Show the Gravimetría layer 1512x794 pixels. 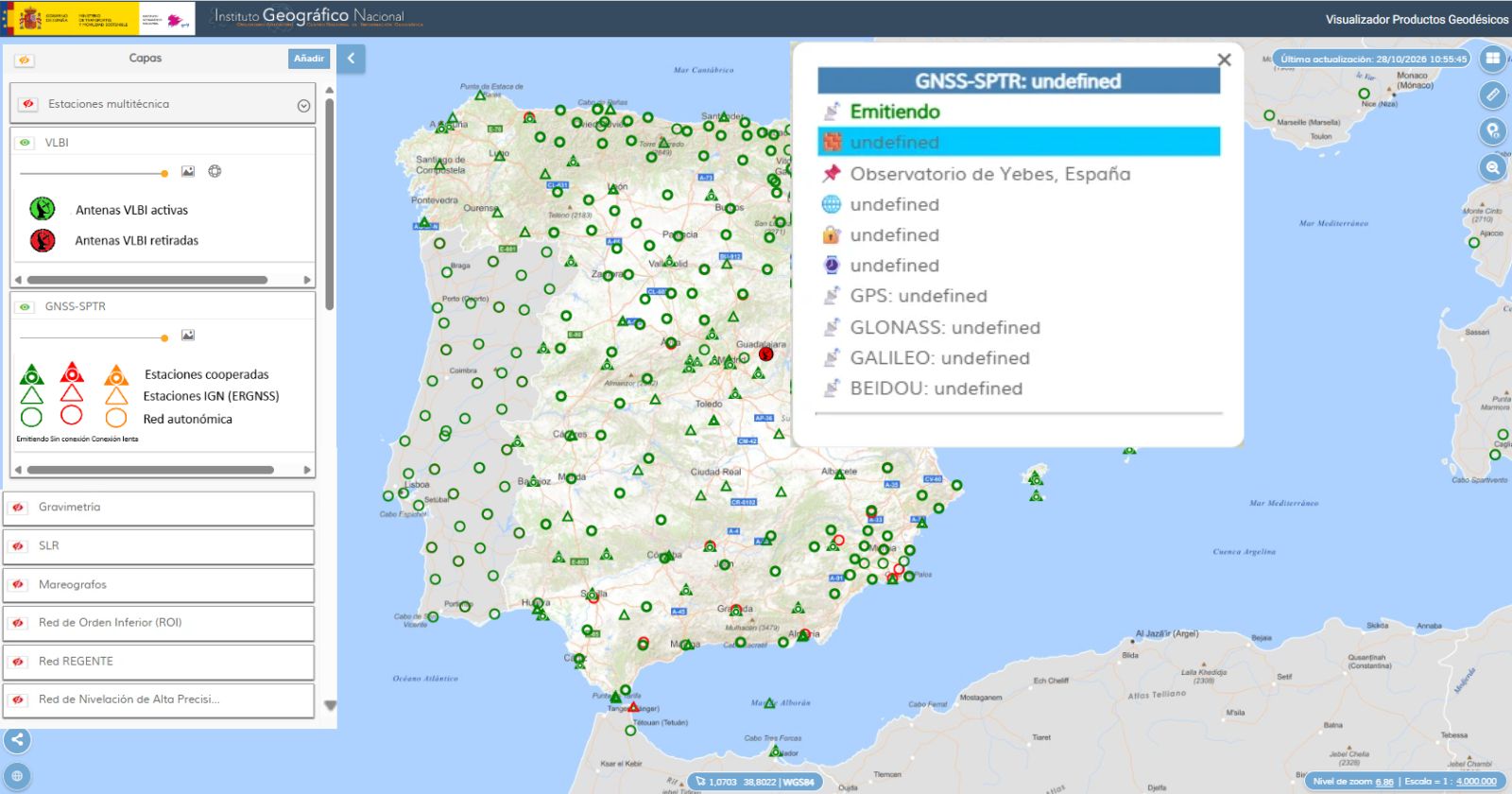click(18, 508)
